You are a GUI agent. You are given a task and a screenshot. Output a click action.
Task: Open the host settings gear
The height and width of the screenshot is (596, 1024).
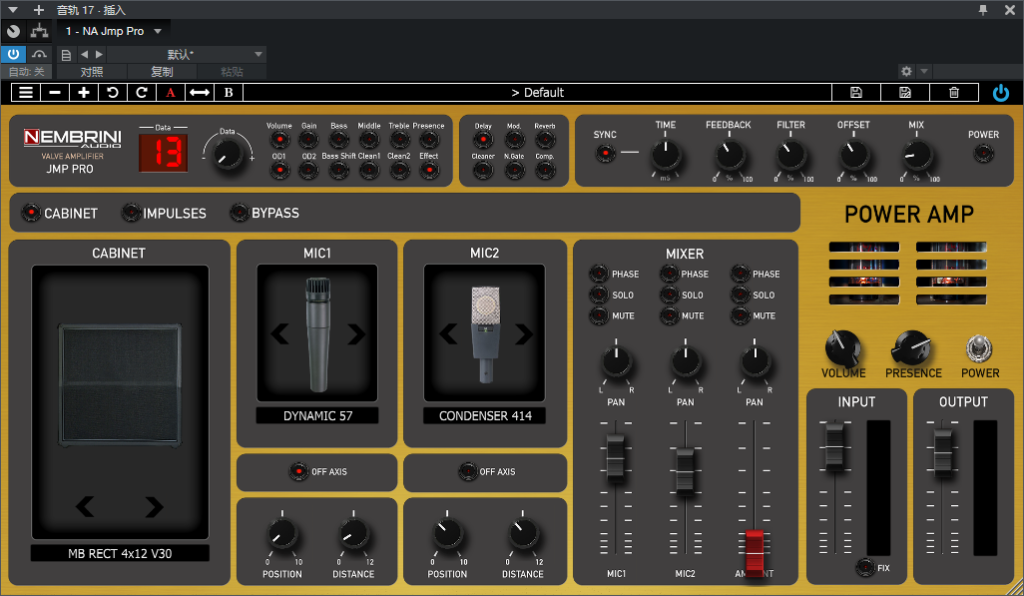(x=906, y=71)
